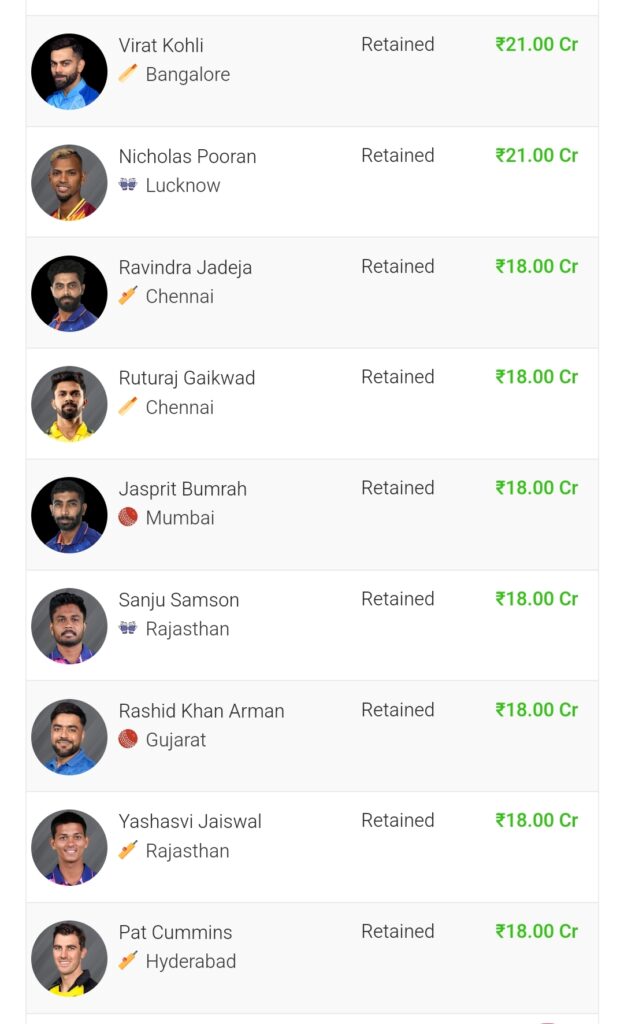Click the gloves icon under Sanju Samson
The image size is (624, 1024).
point(128,628)
